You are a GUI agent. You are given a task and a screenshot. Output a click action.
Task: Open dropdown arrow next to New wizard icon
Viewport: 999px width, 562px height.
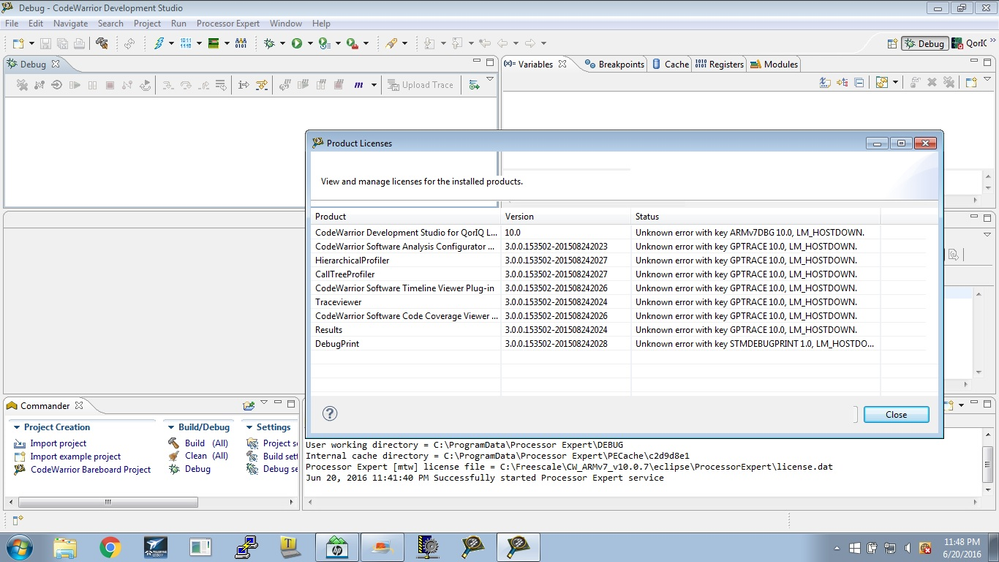point(31,43)
